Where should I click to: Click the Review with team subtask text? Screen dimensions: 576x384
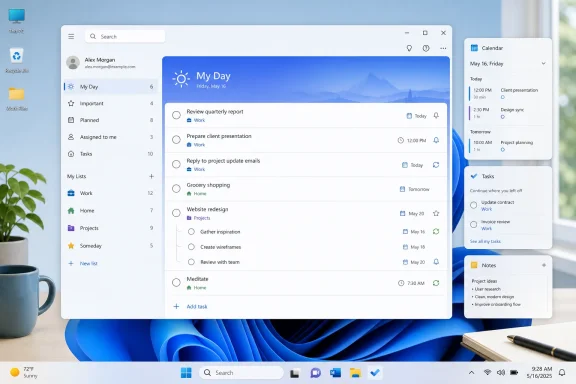click(220, 262)
